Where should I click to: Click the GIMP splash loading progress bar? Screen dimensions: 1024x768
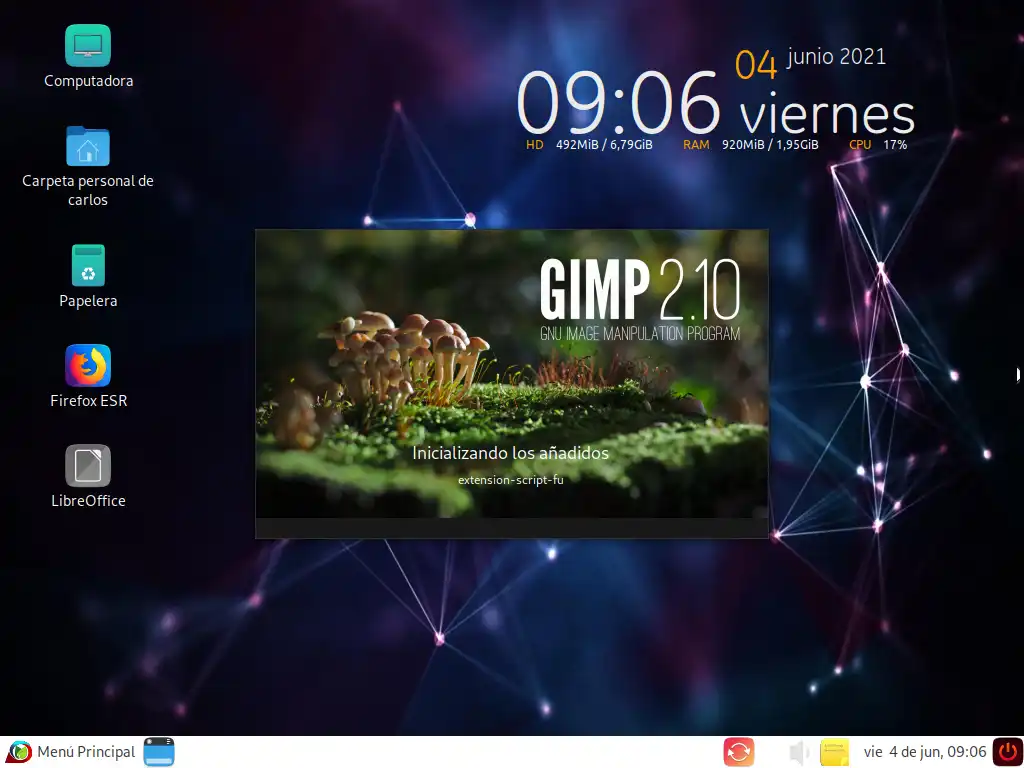click(x=511, y=528)
